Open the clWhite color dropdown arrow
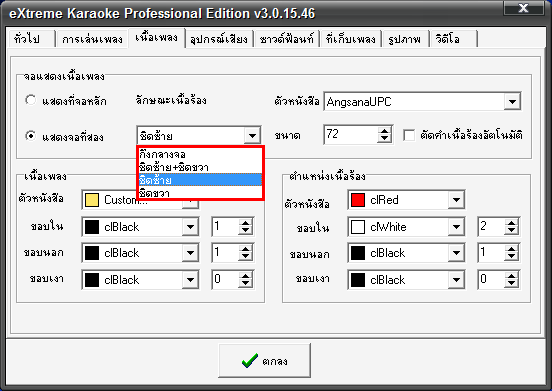 (456, 227)
